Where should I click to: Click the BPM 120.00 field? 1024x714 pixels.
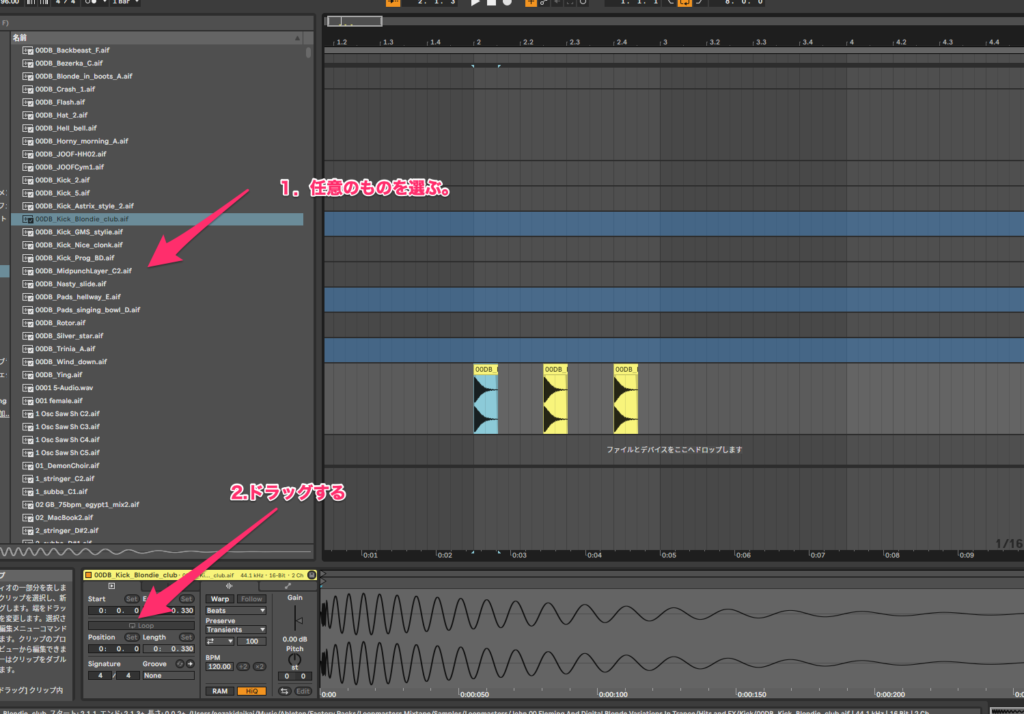218,666
